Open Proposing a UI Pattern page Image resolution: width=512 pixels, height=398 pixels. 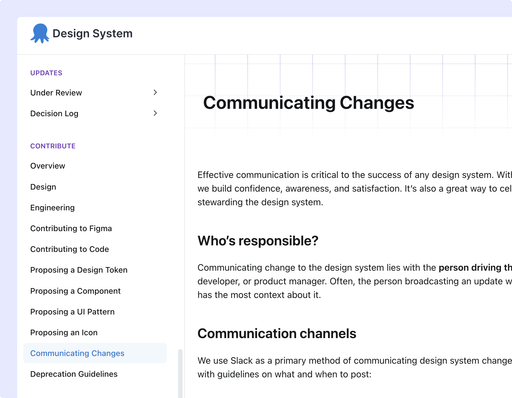pos(72,312)
